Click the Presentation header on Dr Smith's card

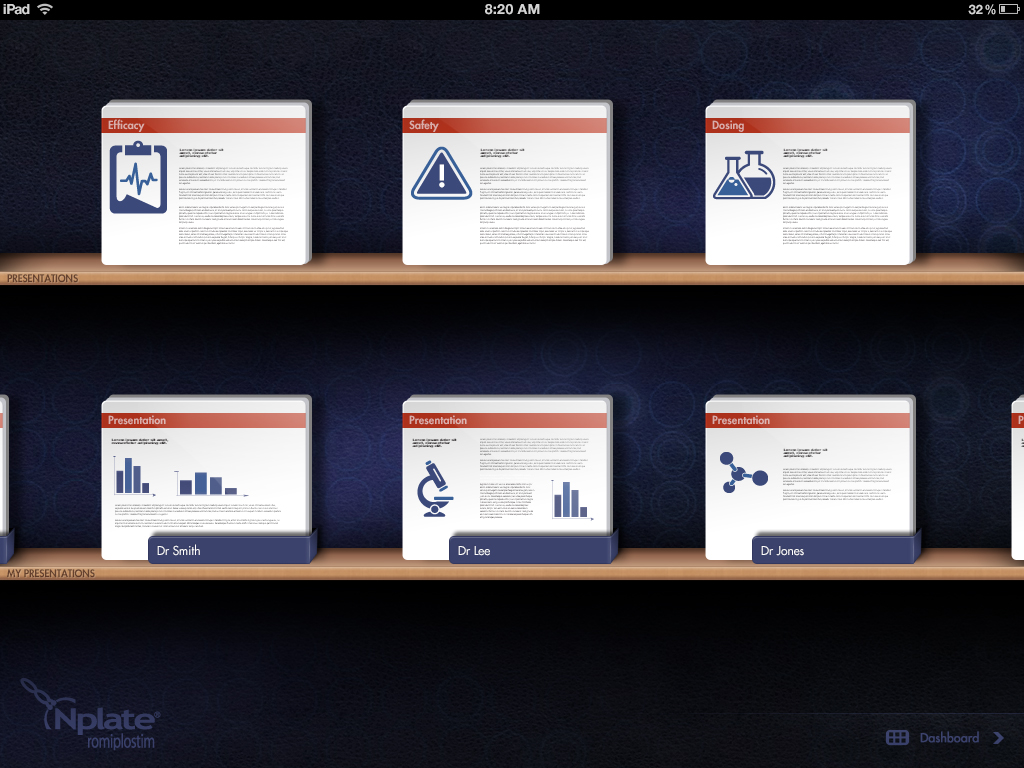pos(204,421)
